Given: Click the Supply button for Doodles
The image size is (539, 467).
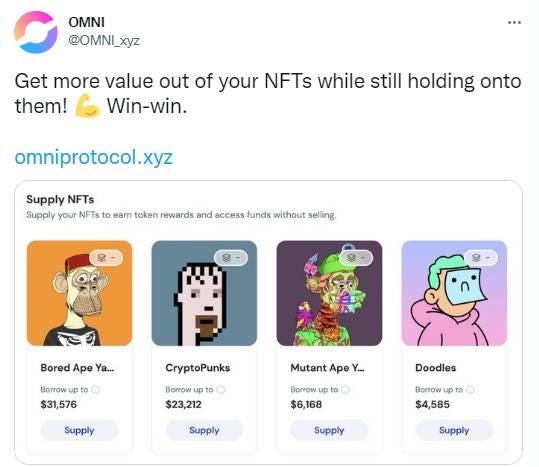Looking at the screenshot, I should click(x=454, y=430).
